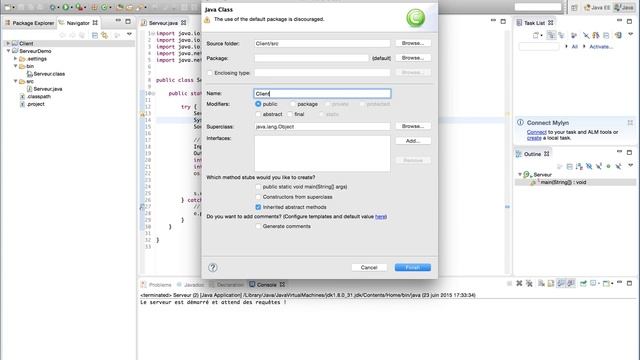Screen dimensions: 640x360
Task: Open the Console tab
Action: [x=267, y=284]
